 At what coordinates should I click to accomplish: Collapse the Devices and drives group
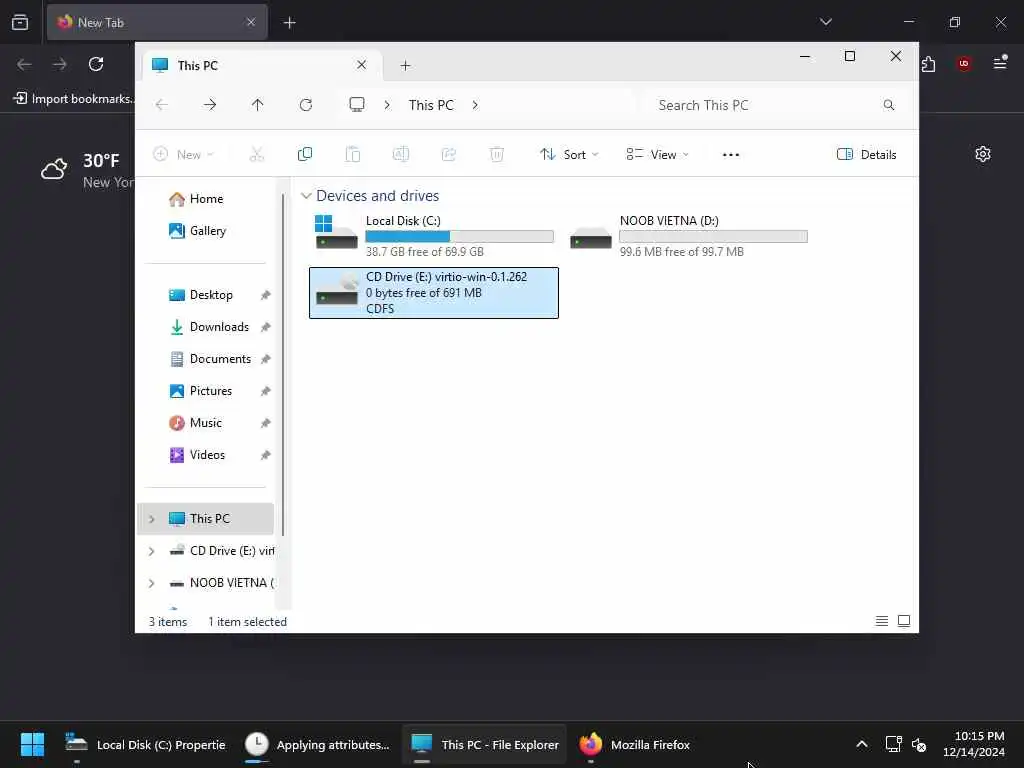coord(306,196)
